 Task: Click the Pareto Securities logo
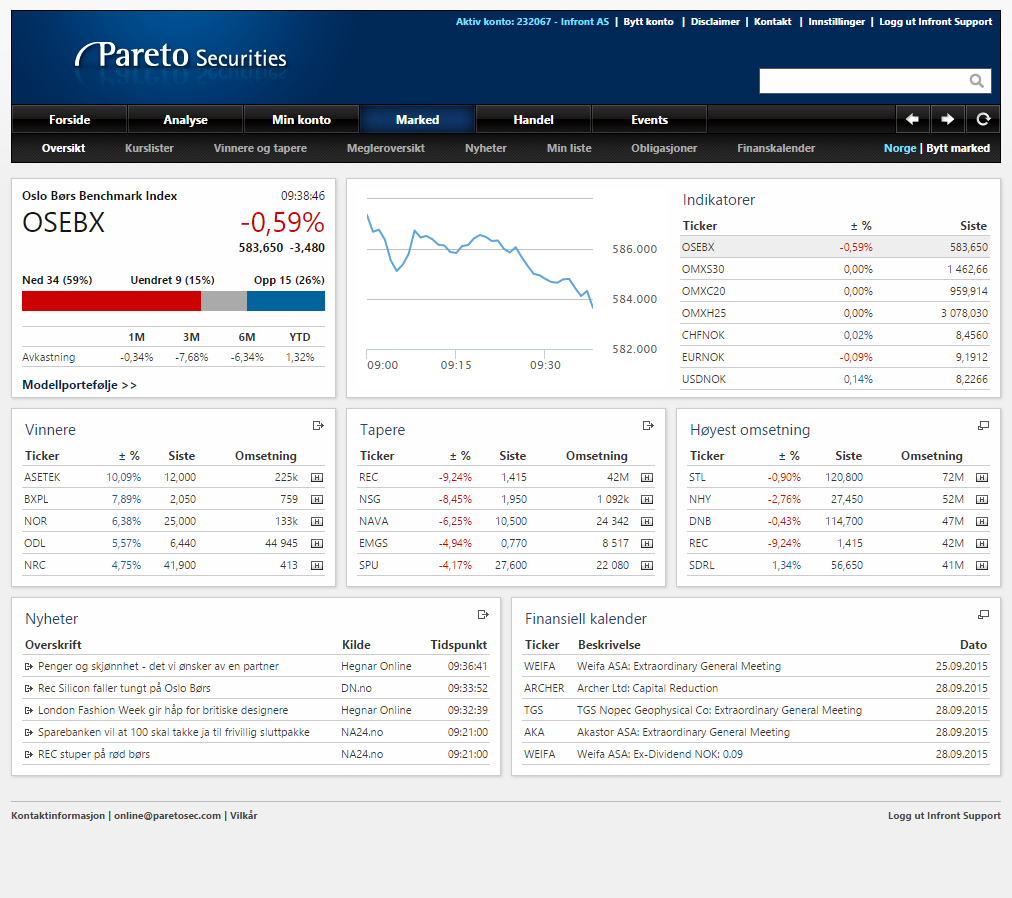[x=181, y=56]
